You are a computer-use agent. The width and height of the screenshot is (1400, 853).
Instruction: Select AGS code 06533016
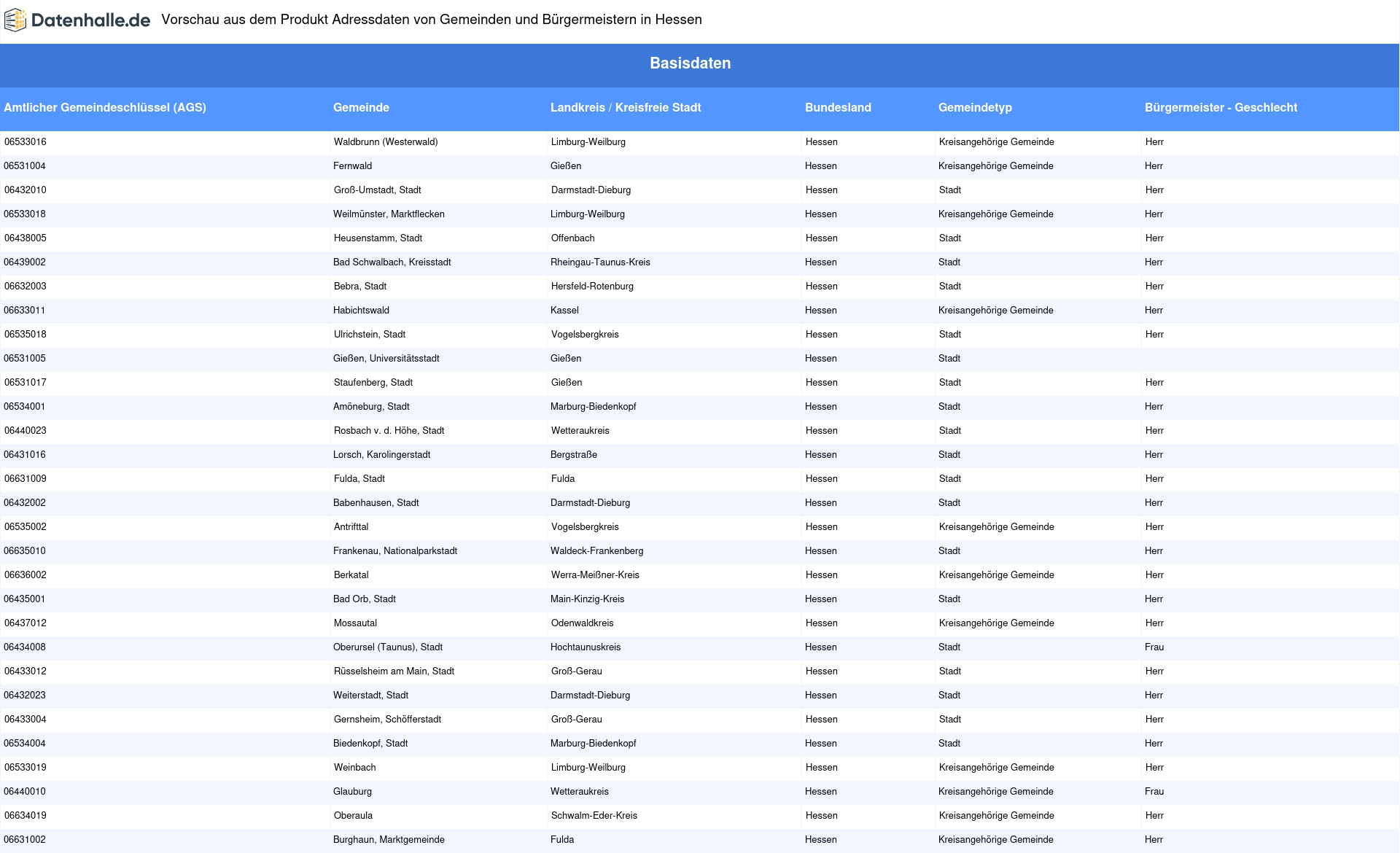pyautogui.click(x=26, y=142)
